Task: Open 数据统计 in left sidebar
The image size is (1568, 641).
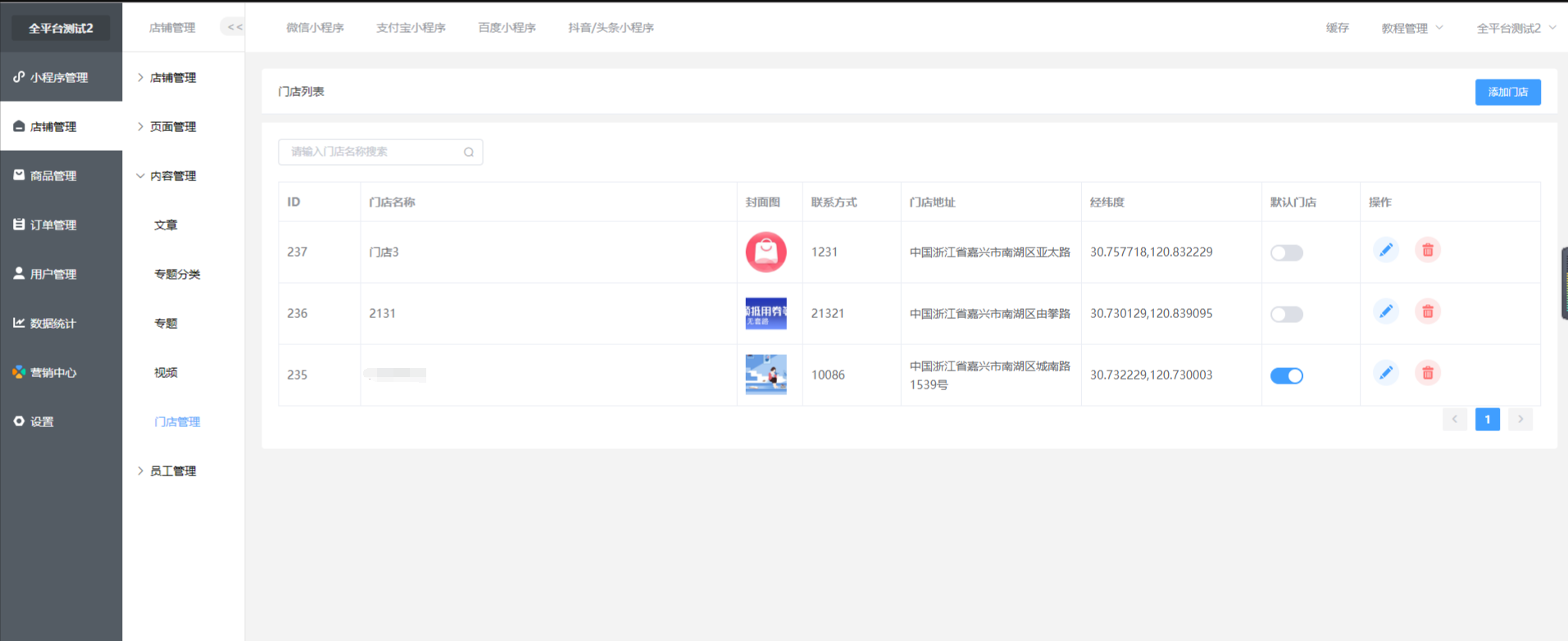Action: pyautogui.click(x=61, y=323)
